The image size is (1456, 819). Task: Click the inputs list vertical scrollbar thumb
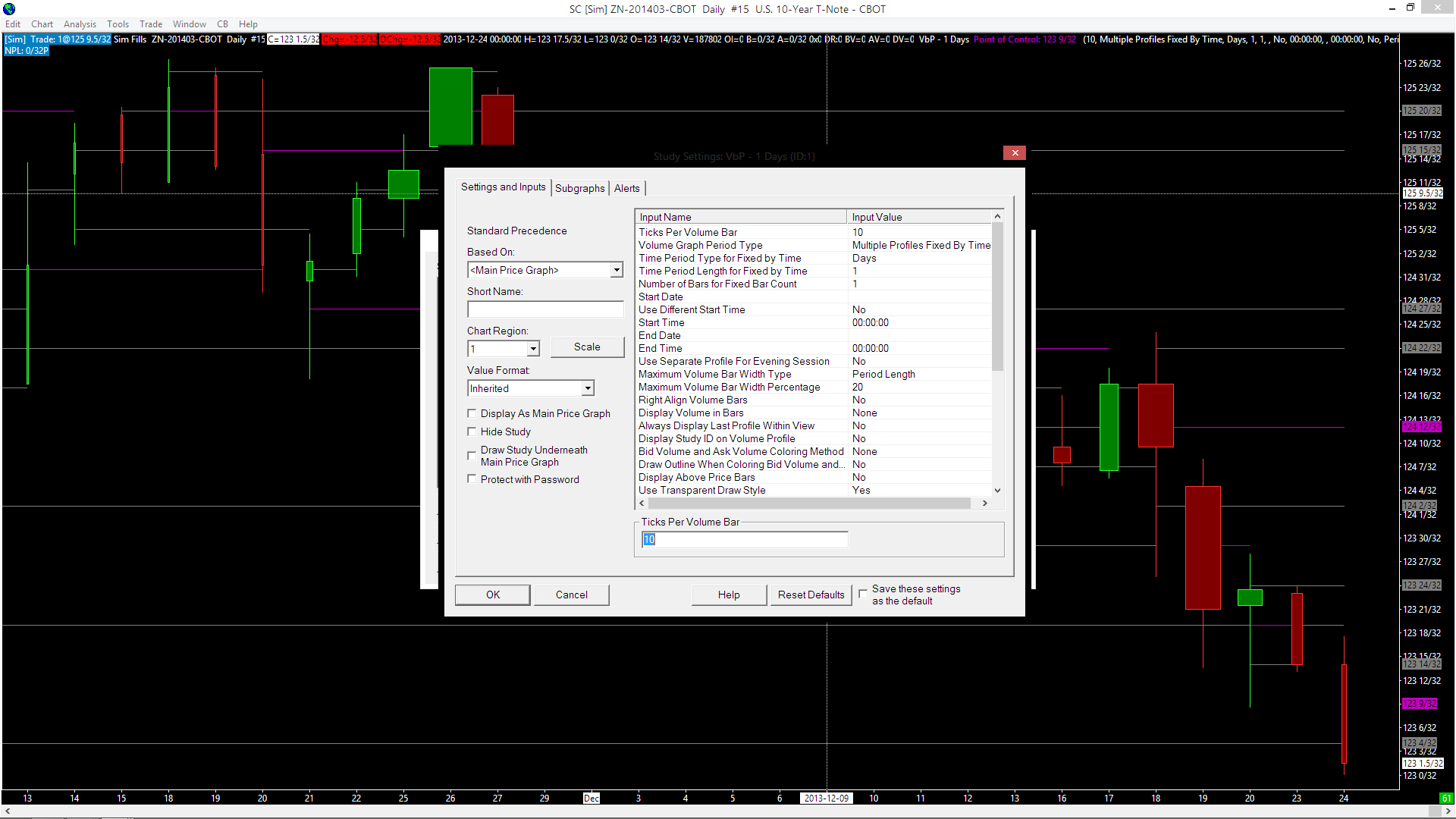tap(997, 296)
